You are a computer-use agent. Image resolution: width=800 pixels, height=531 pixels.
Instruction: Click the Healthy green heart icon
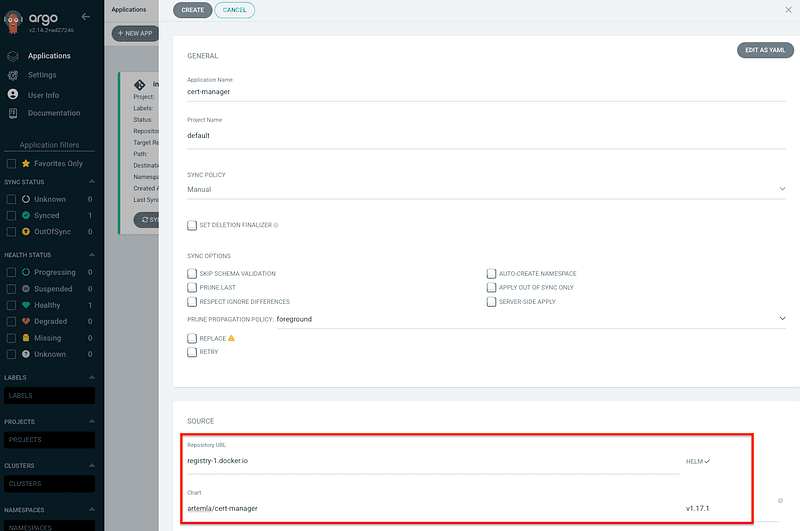pos(26,305)
